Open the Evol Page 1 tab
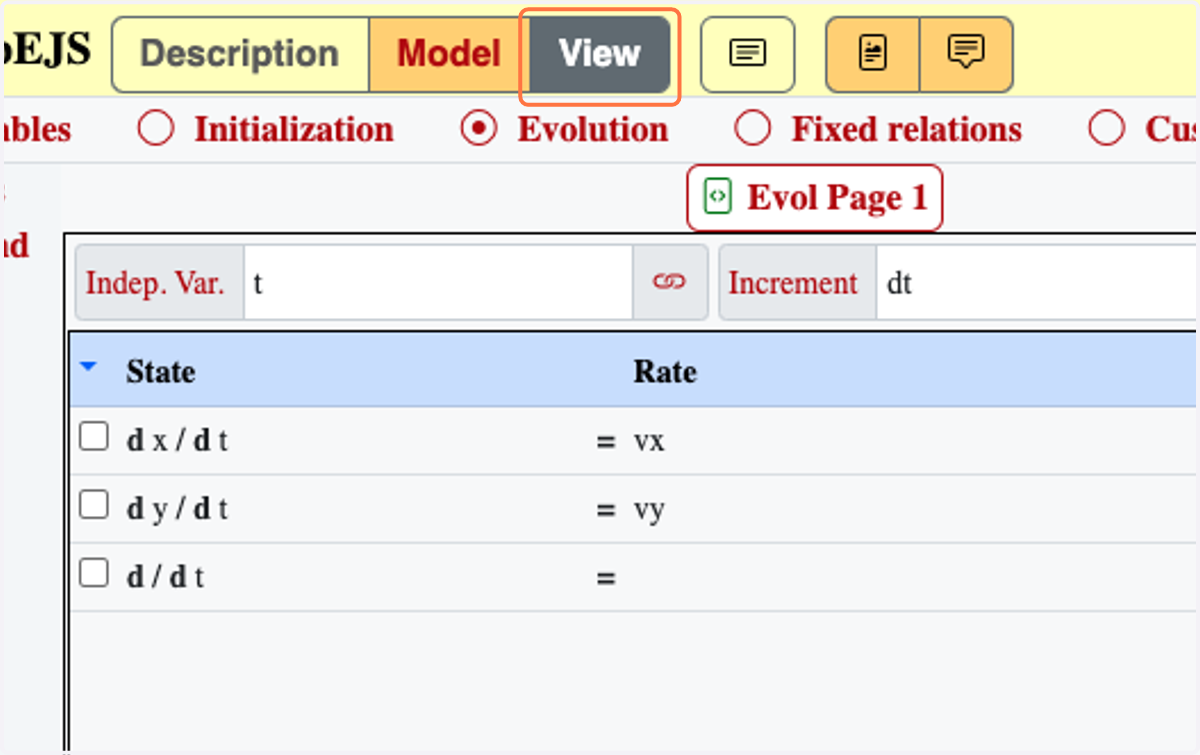This screenshot has width=1200, height=755. point(815,198)
